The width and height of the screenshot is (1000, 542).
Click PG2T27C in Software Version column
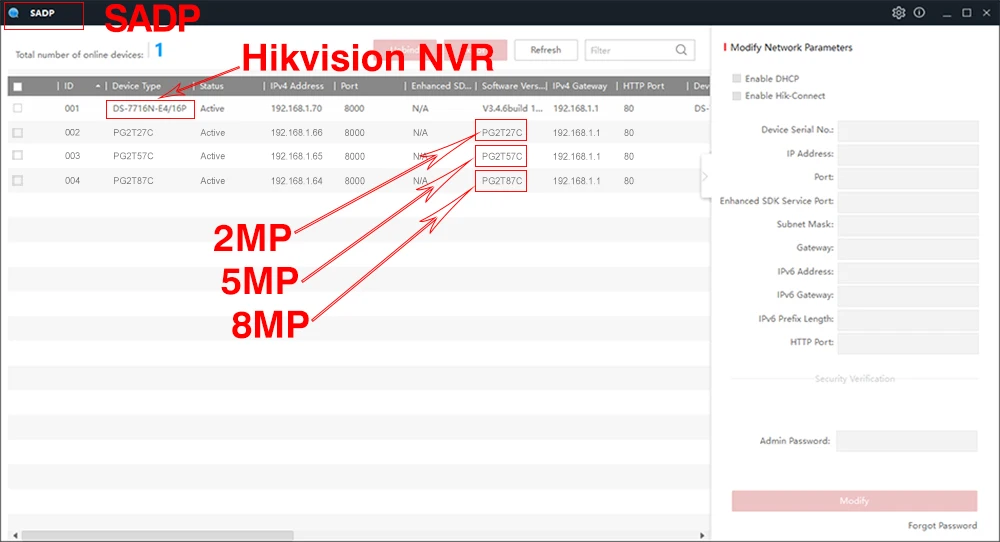pyautogui.click(x=501, y=133)
